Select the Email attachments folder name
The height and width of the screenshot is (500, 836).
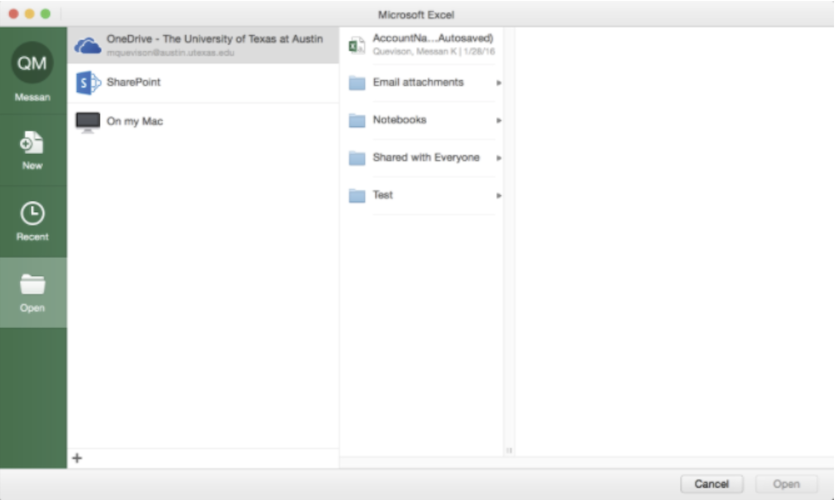coord(418,82)
